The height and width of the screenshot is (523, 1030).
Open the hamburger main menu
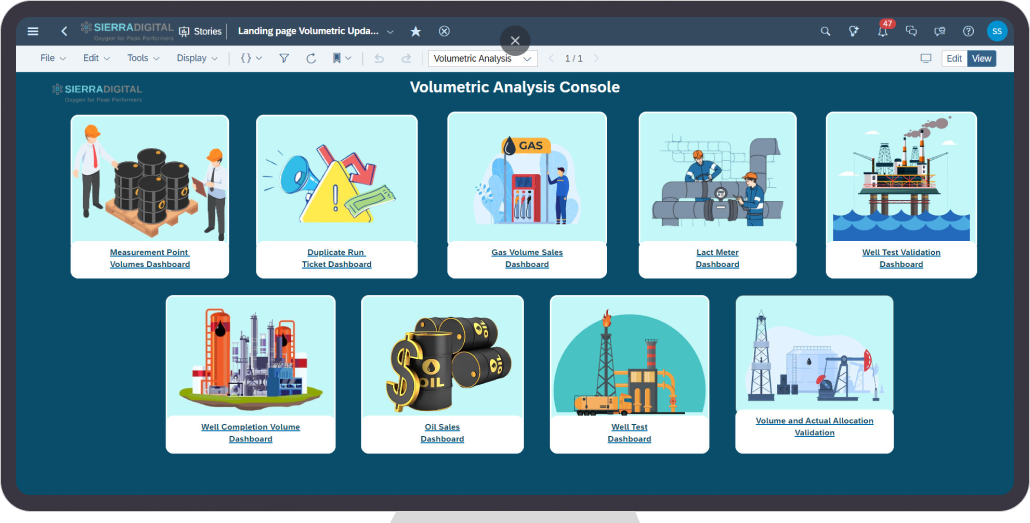(33, 31)
